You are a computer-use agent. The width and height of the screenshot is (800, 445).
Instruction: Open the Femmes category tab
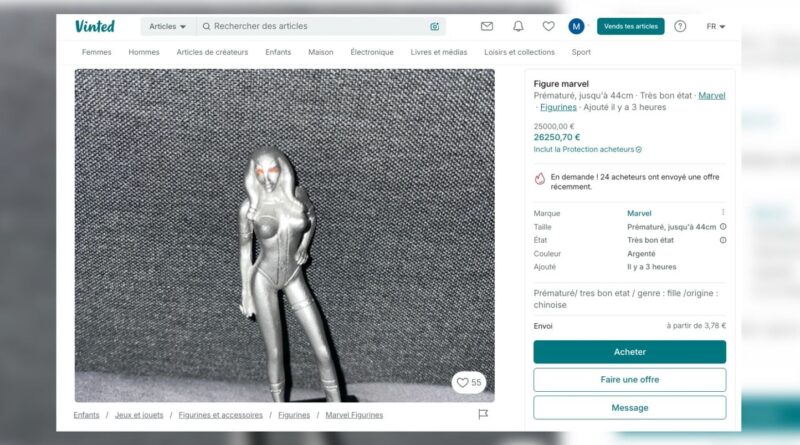pos(96,52)
